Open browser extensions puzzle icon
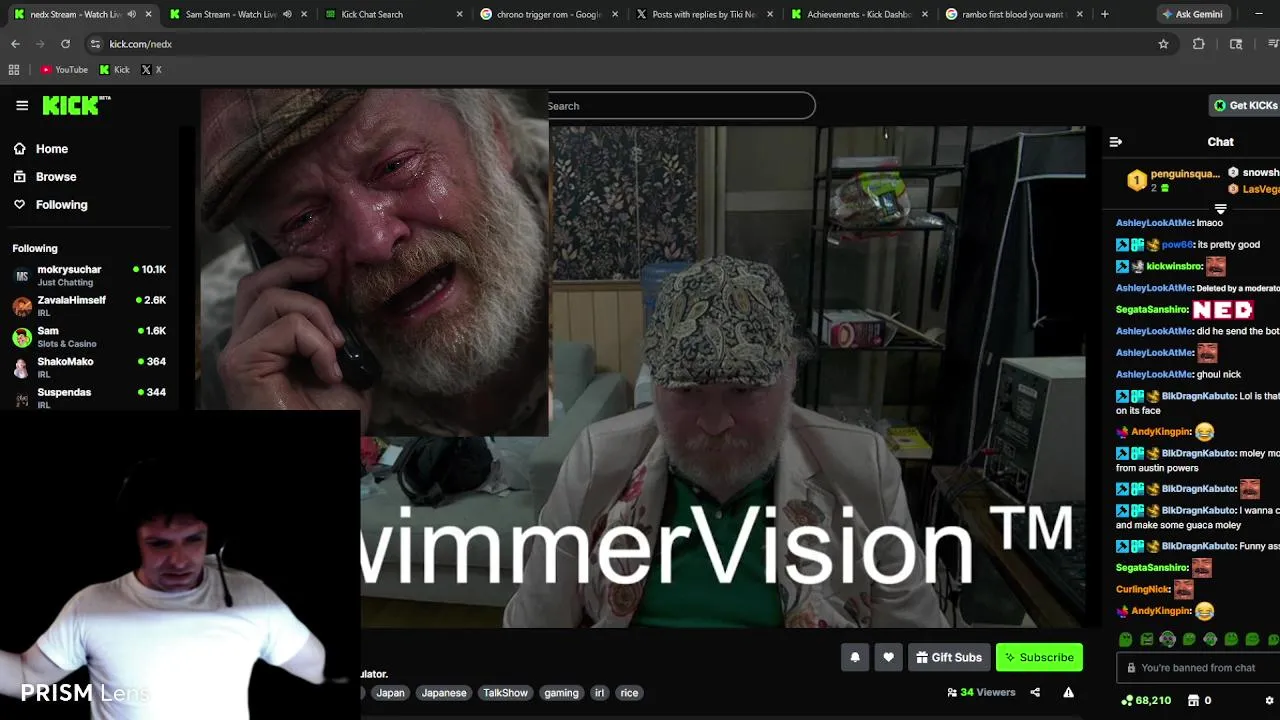Screen dimensions: 1280x720 [1198, 44]
